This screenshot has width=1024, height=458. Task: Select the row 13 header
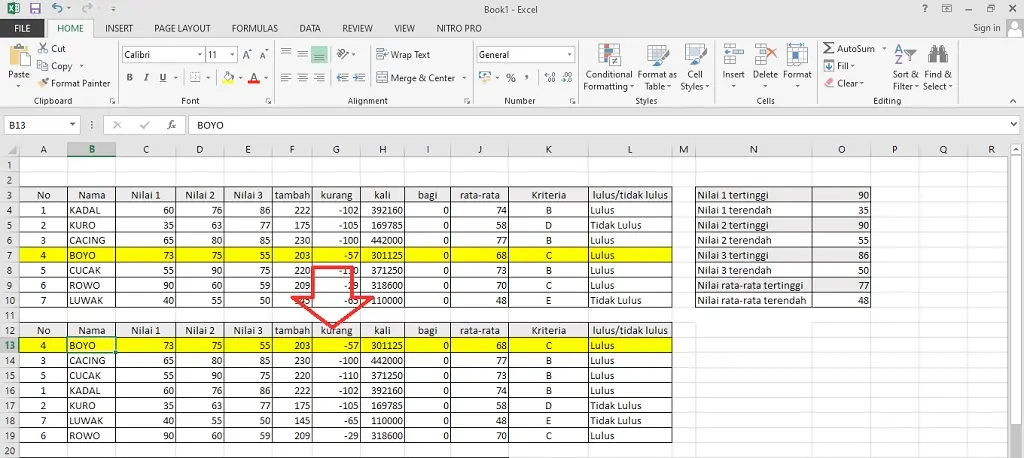pos(9,345)
